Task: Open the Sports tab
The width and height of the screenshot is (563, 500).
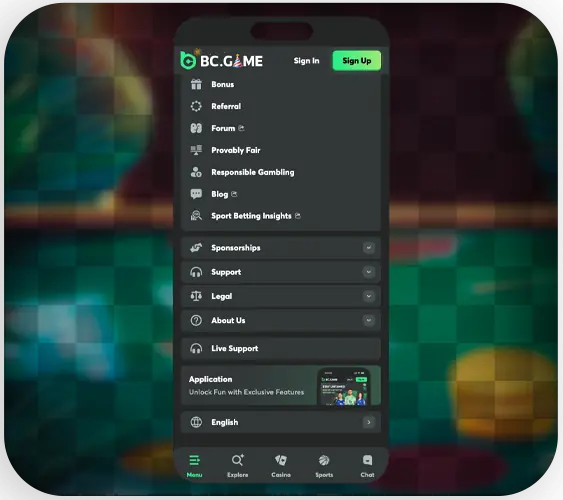Action: point(324,466)
